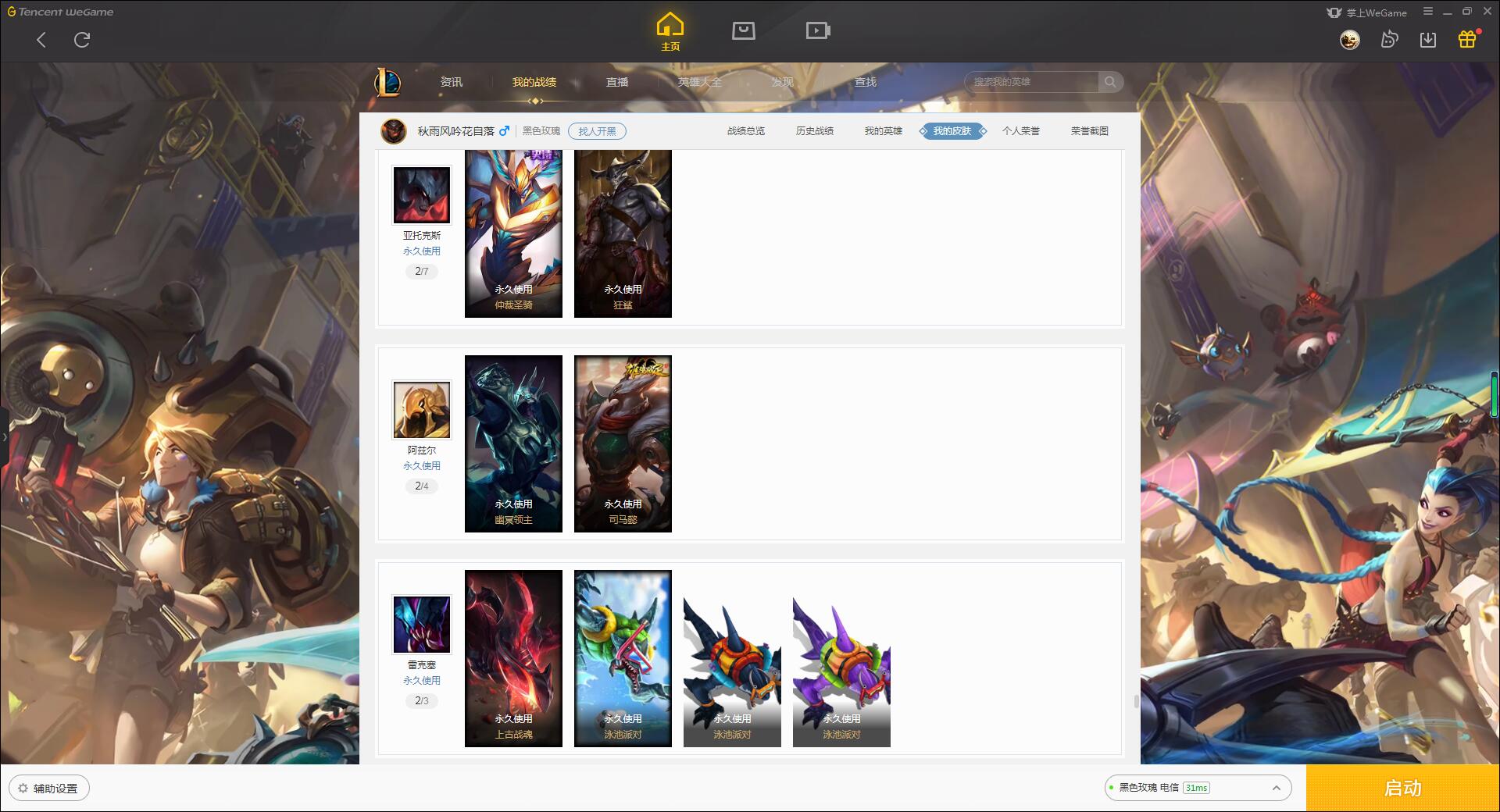Go back with the back arrow

[41, 40]
